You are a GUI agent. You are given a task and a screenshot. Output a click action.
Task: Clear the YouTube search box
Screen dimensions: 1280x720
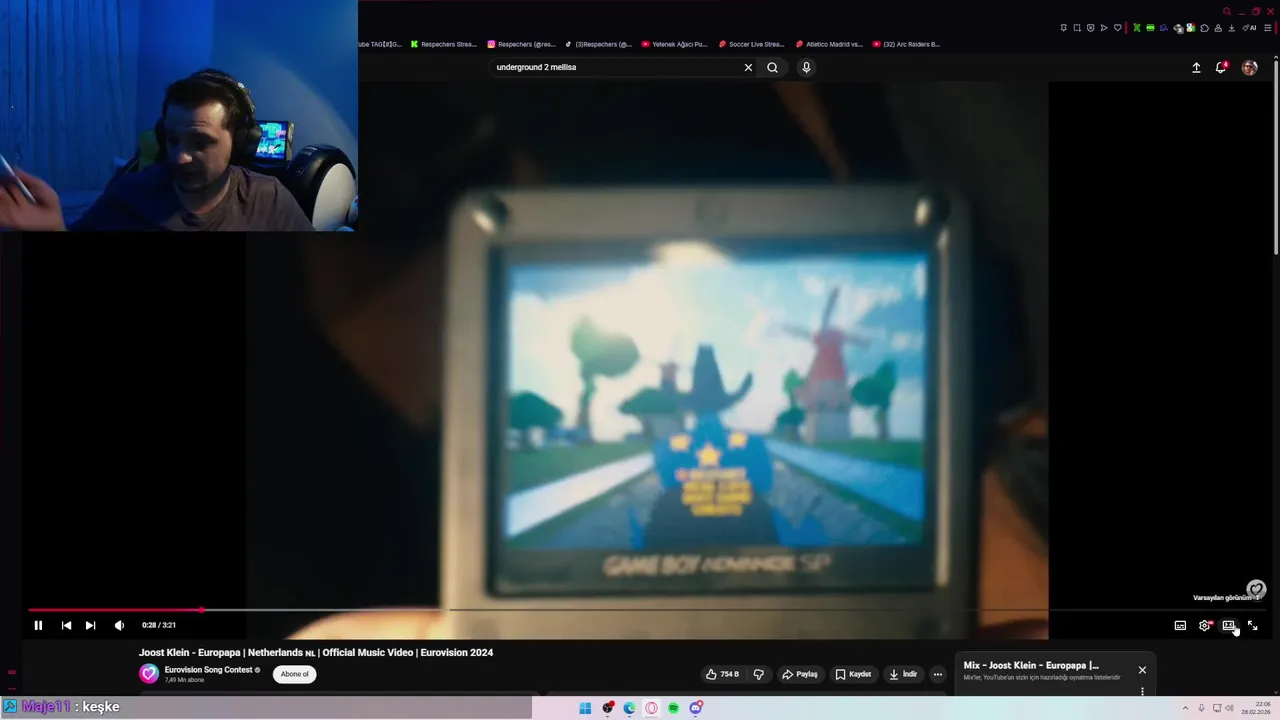pos(748,67)
